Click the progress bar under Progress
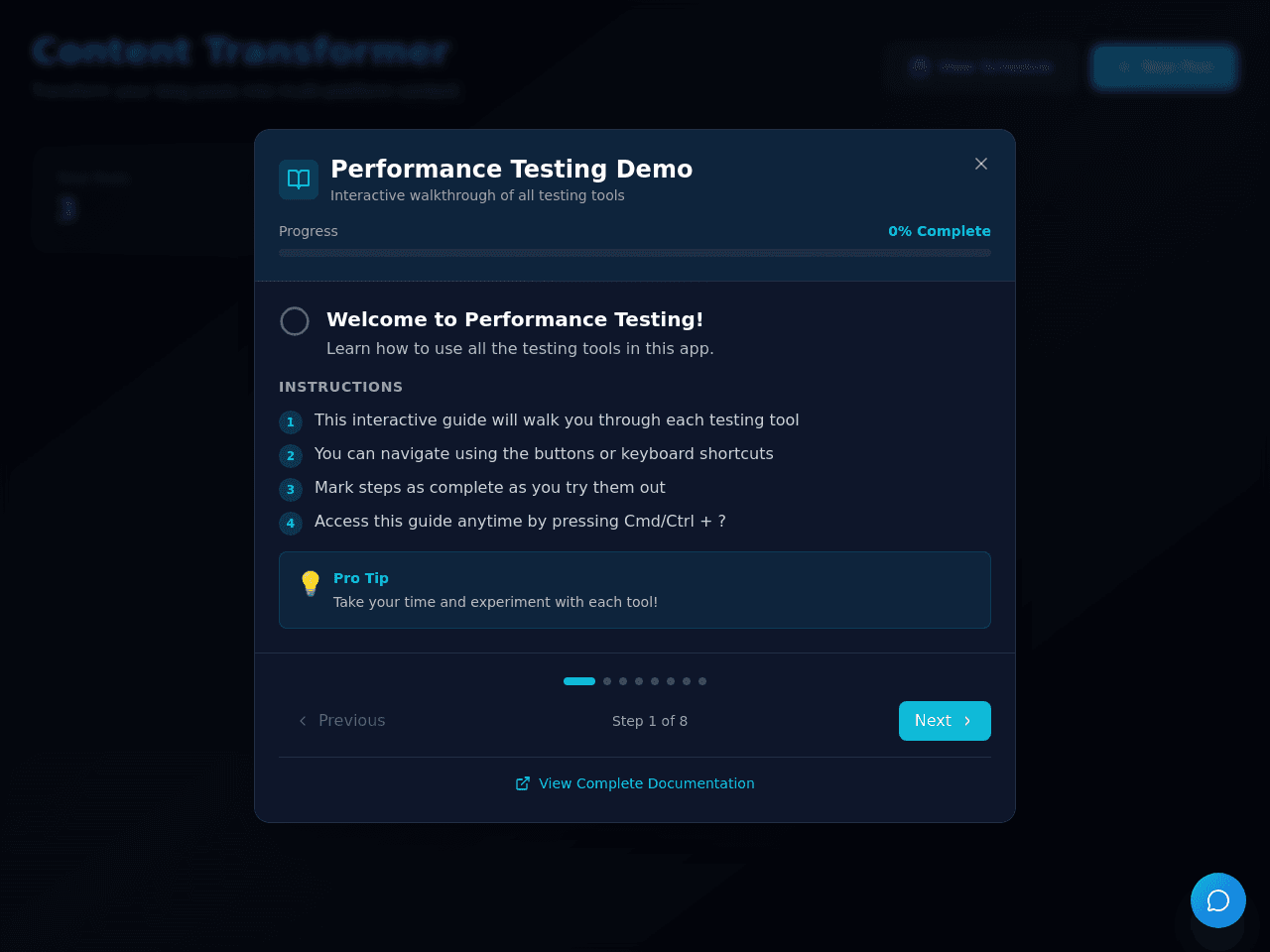The image size is (1270, 952). [635, 253]
